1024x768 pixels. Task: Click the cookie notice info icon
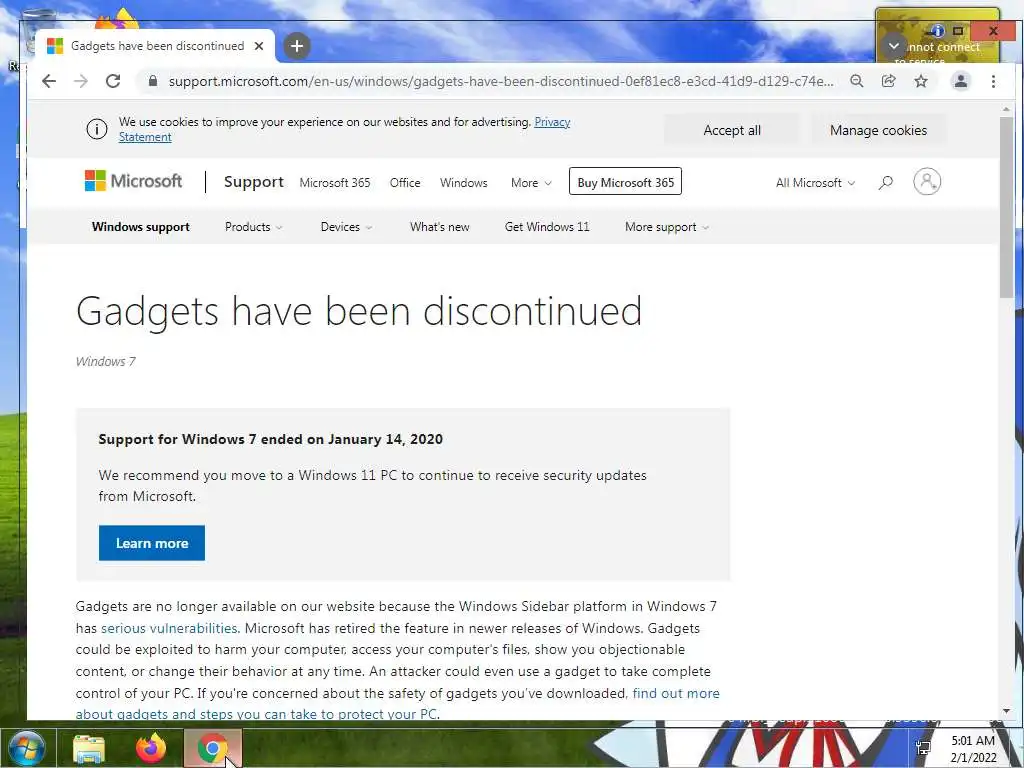click(x=97, y=129)
